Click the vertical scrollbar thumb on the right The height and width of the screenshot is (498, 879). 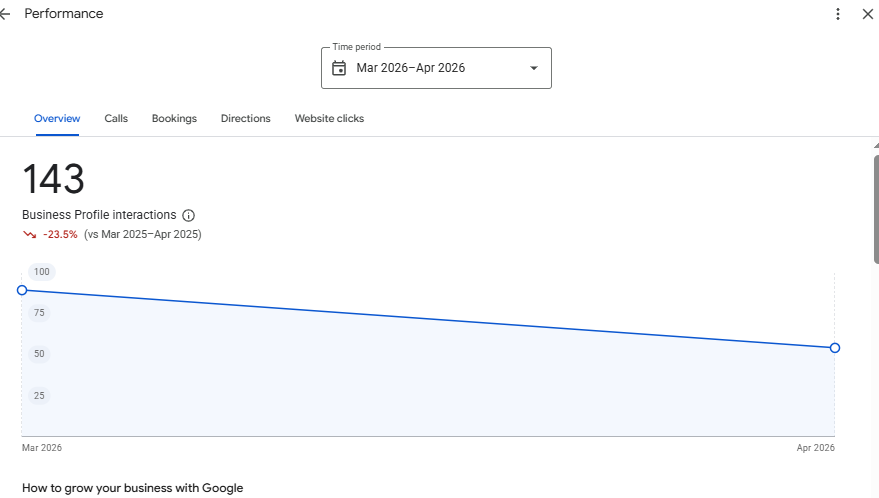point(876,209)
